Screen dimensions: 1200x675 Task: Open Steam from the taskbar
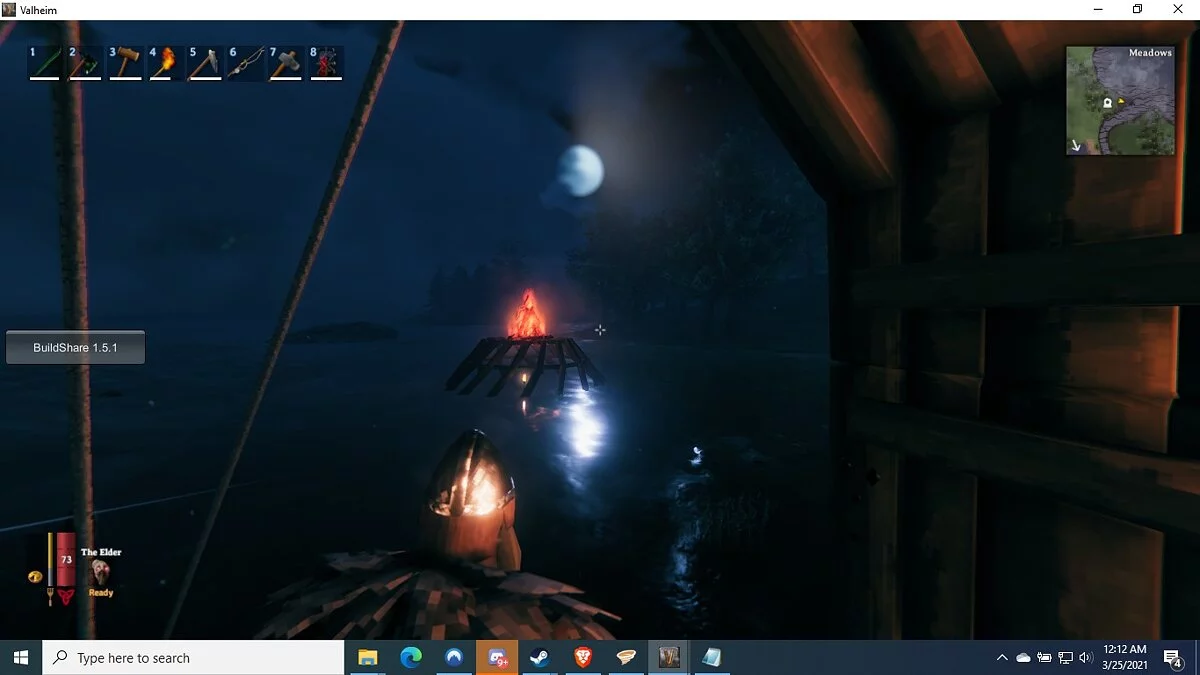540,657
